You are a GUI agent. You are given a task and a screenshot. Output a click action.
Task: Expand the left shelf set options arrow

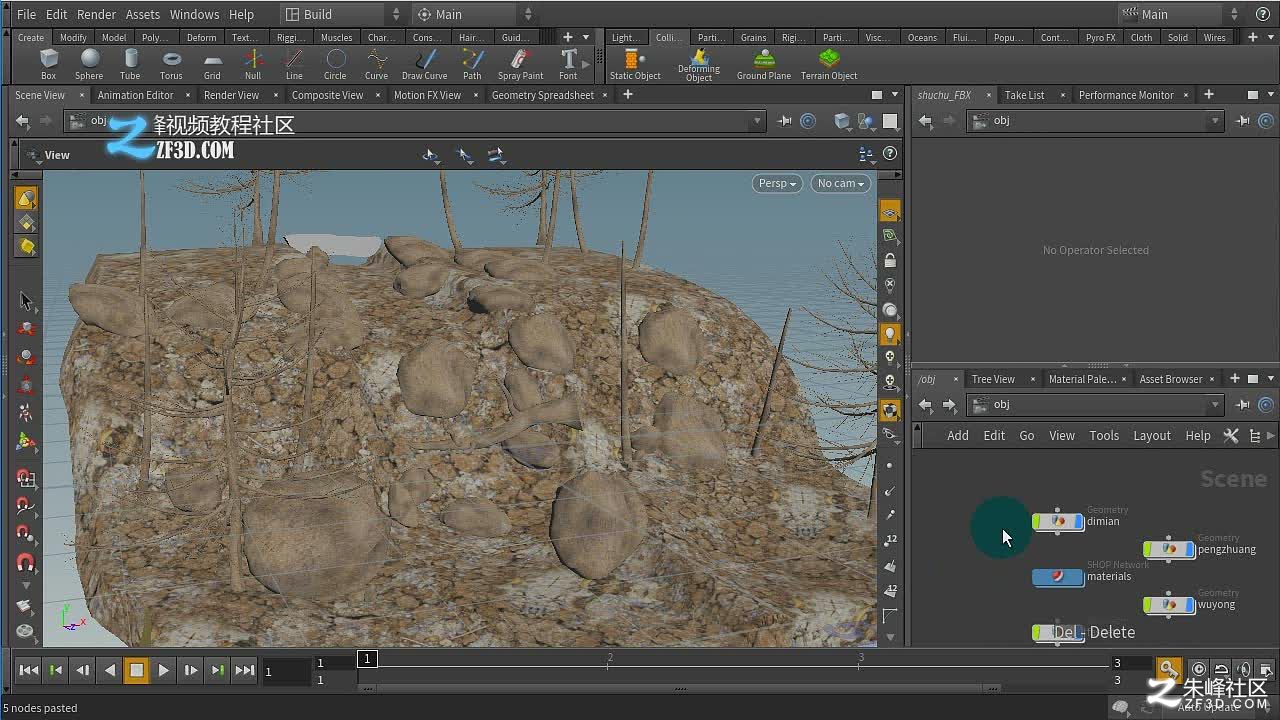586,37
